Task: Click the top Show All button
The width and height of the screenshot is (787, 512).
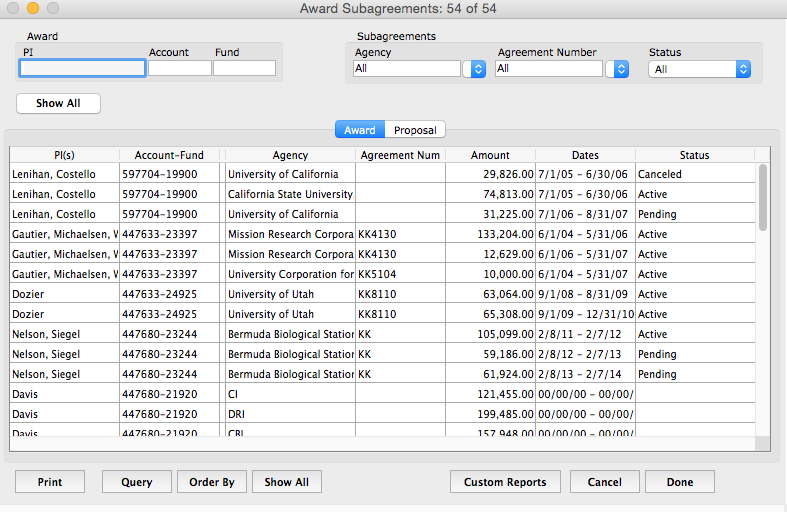Action: [x=58, y=104]
